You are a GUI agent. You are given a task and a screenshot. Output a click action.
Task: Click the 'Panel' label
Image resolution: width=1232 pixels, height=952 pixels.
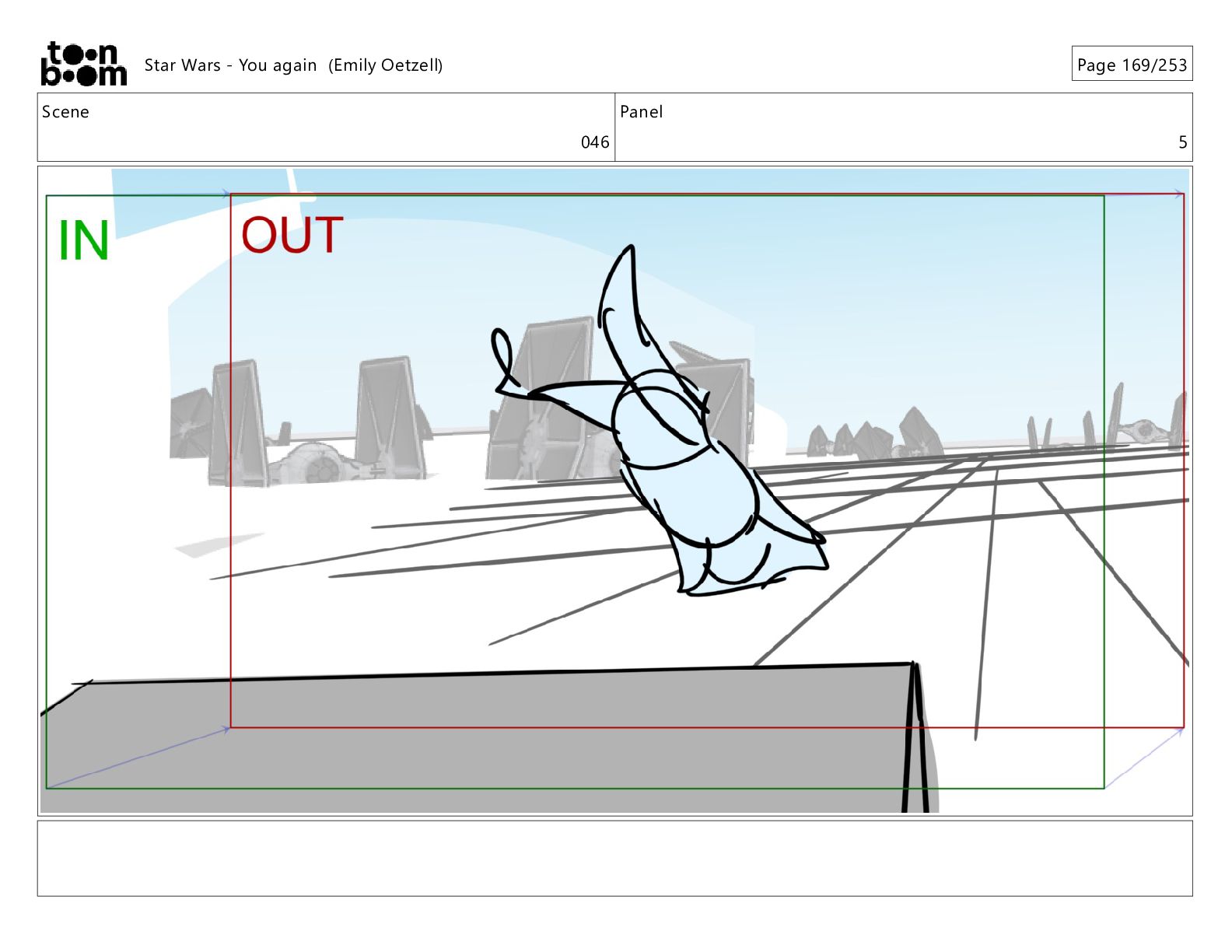(641, 112)
